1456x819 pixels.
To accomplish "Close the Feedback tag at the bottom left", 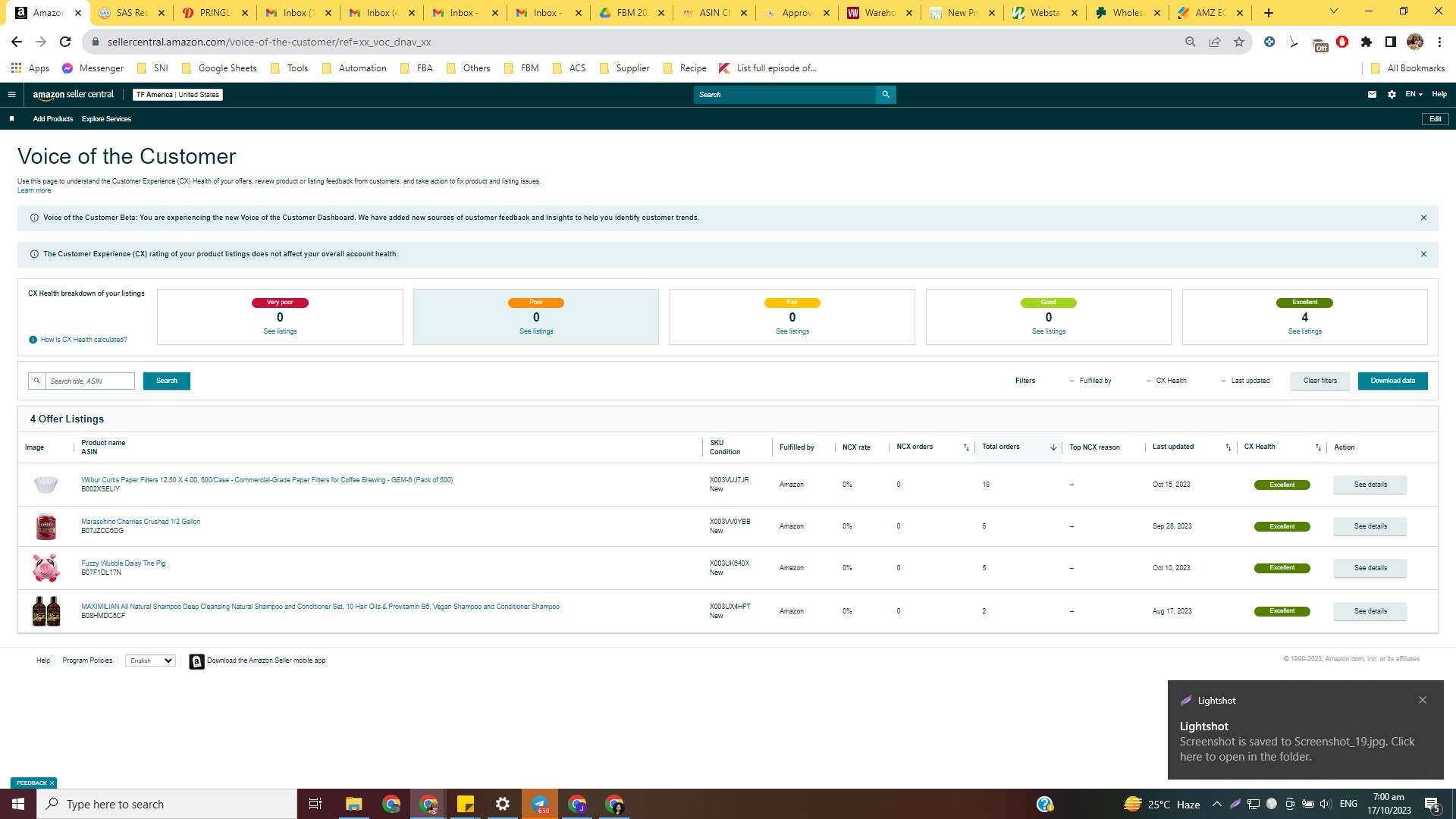I will point(52,783).
